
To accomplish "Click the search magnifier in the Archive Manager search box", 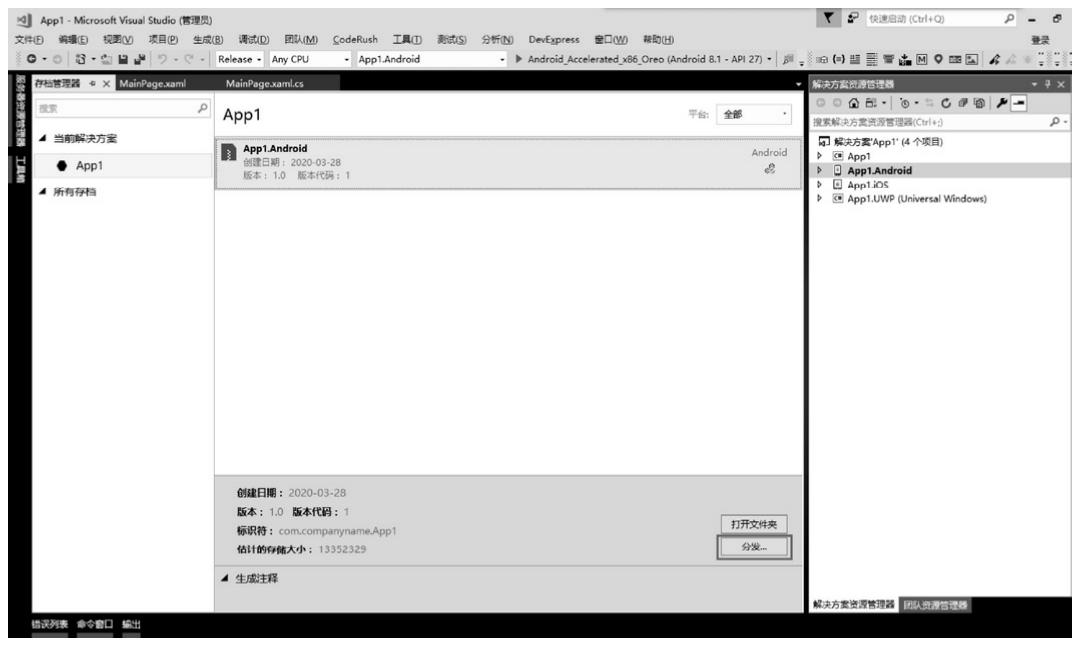I will tap(202, 108).
